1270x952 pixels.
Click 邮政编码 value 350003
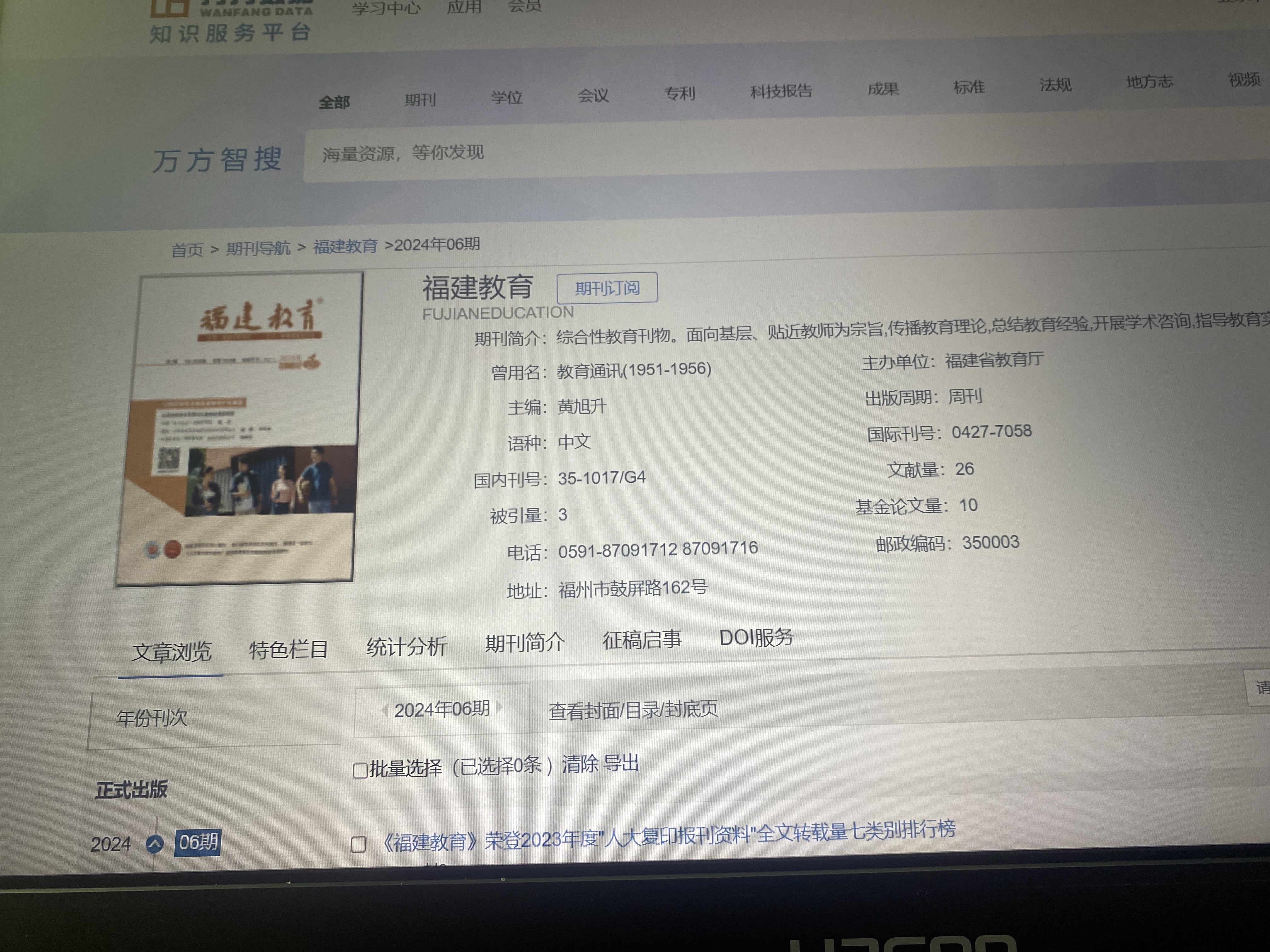coord(991,542)
